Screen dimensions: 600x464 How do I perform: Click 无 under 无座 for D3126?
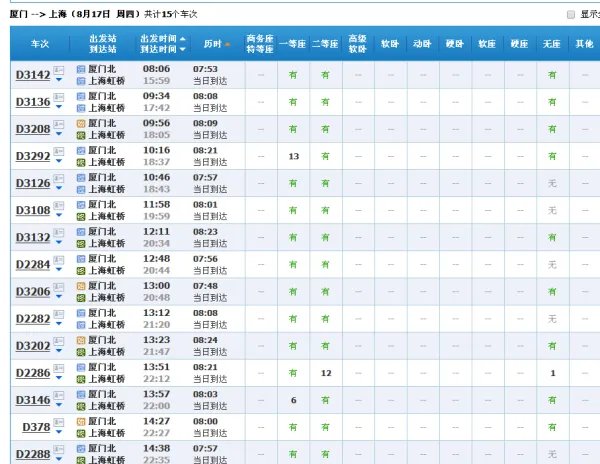552,184
